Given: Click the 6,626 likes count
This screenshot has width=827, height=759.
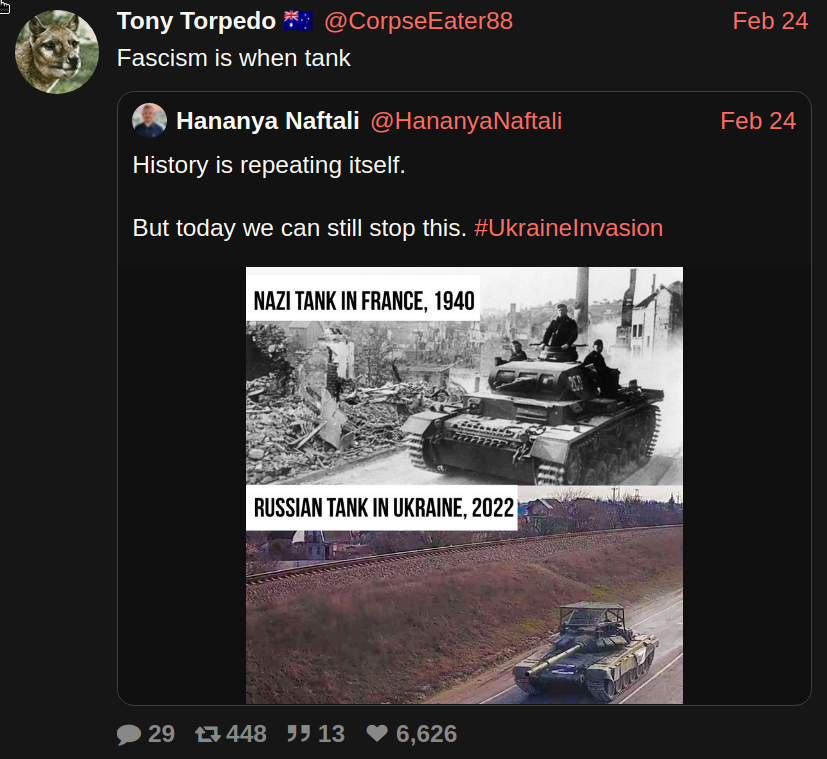Looking at the screenshot, I should (x=426, y=735).
